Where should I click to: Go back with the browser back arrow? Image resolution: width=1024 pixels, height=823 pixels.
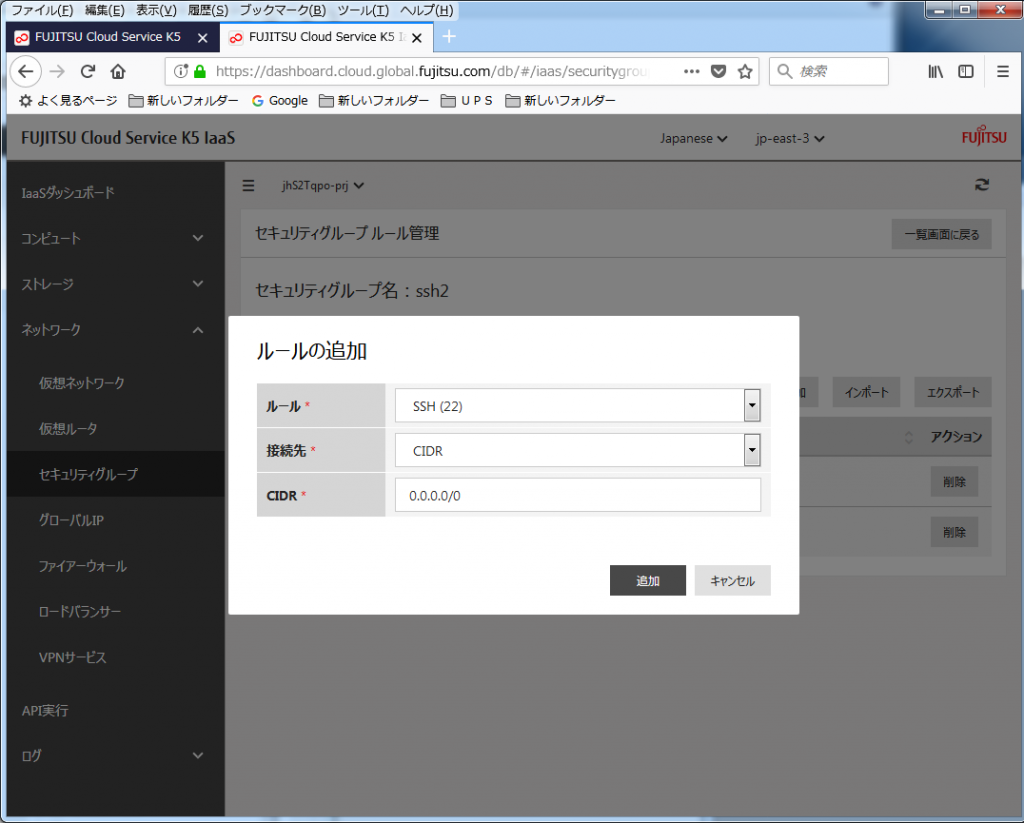[x=25, y=71]
